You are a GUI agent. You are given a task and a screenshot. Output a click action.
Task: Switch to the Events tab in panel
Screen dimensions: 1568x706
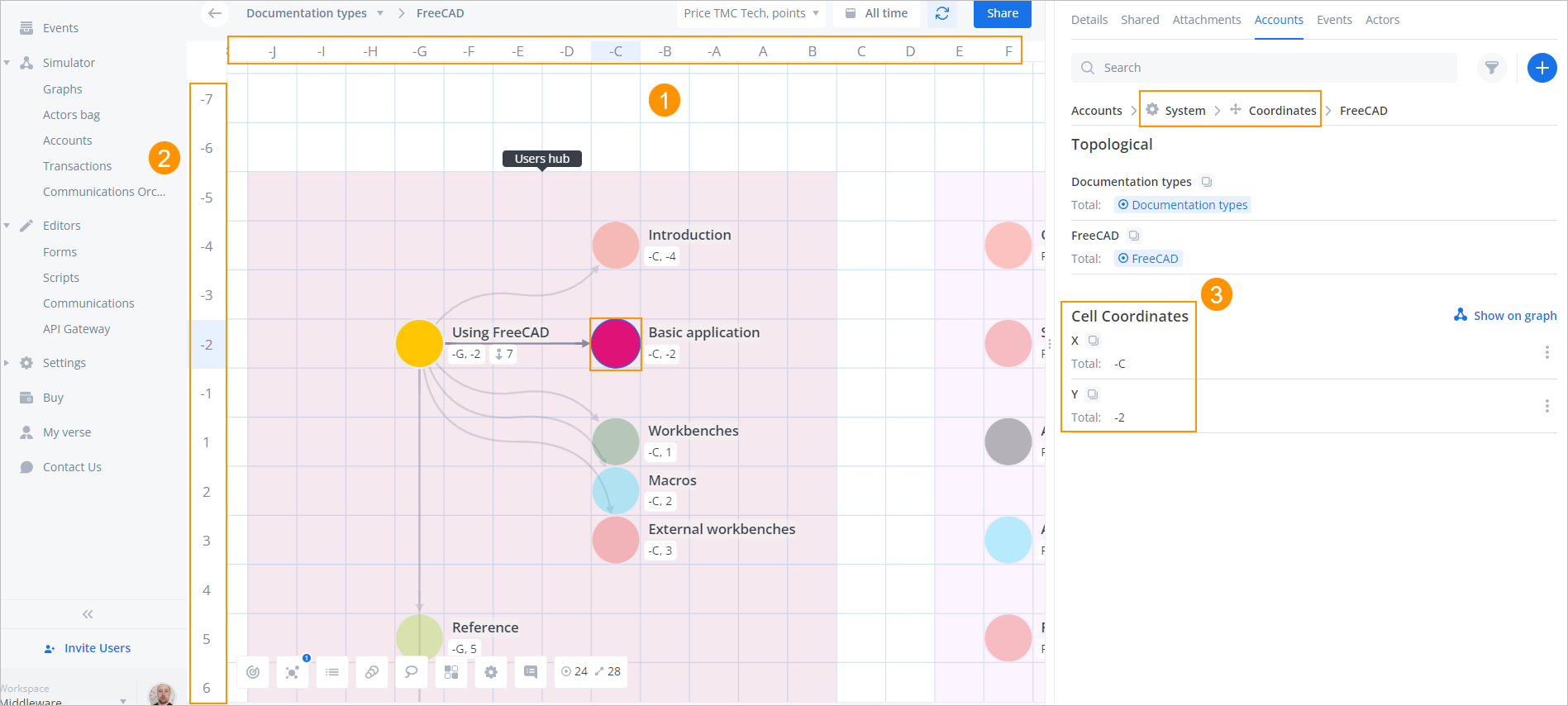[x=1335, y=20]
